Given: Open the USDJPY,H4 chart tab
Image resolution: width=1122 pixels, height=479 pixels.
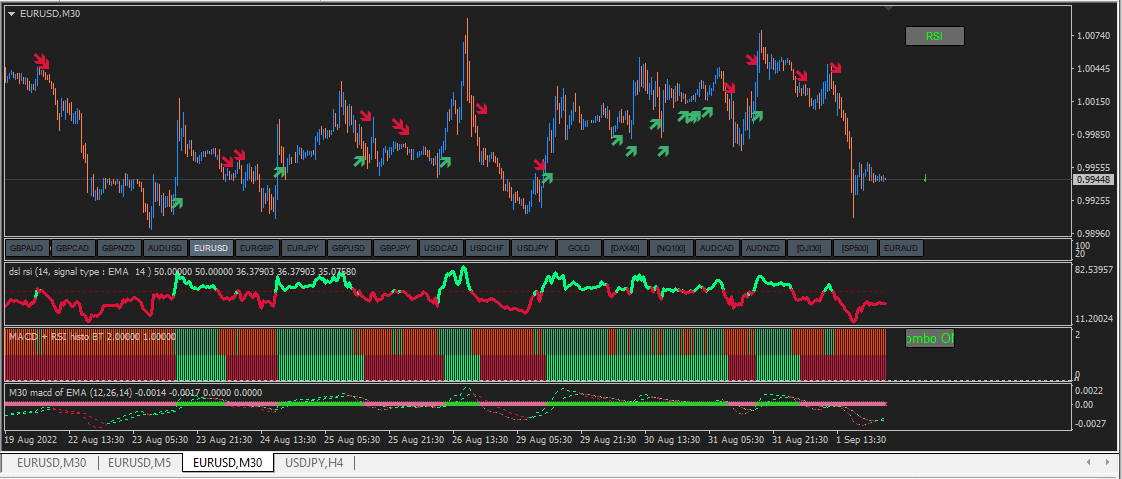Looking at the screenshot, I should [315, 462].
